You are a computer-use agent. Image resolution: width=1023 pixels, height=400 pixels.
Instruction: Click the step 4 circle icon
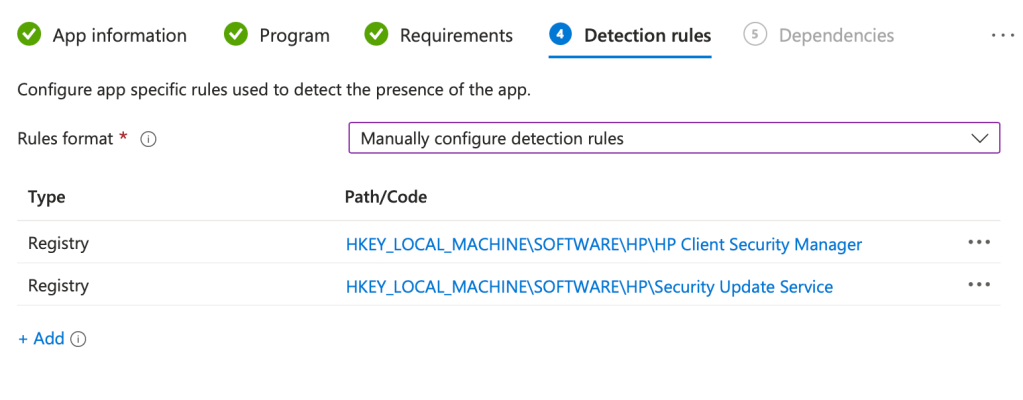(x=560, y=35)
